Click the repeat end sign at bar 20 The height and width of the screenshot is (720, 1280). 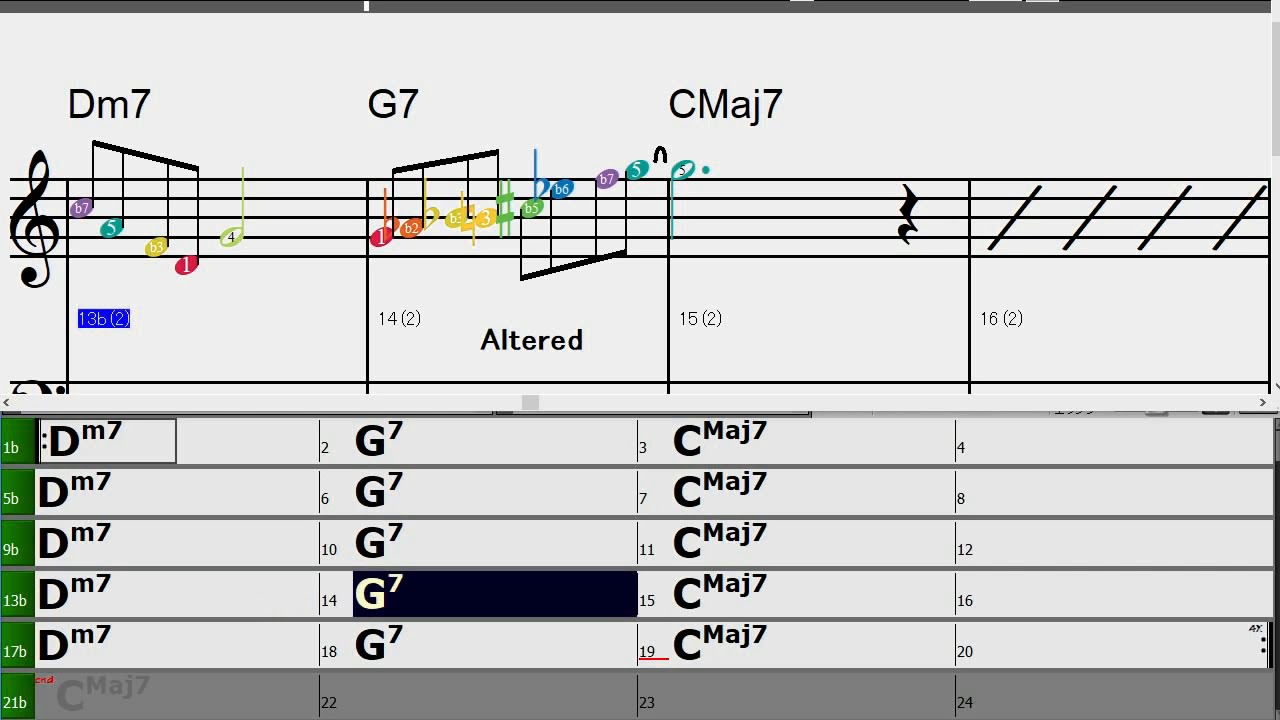click(x=1266, y=645)
